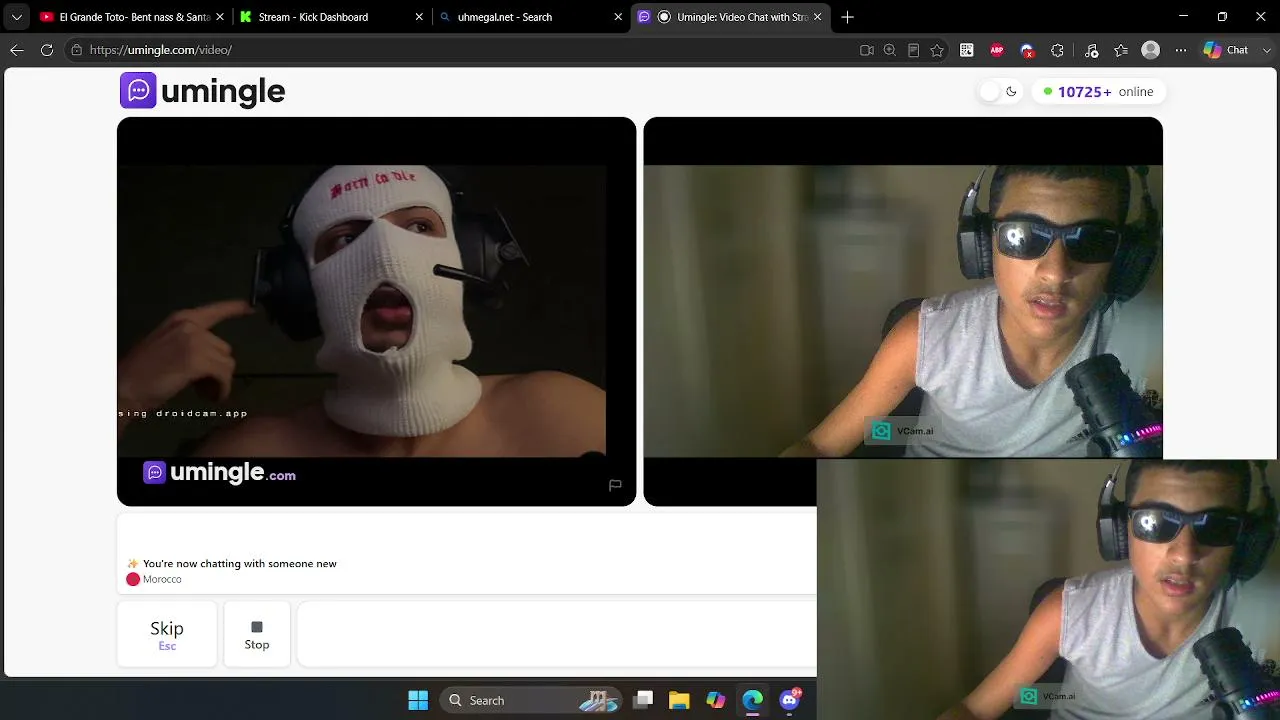Open a new browser tab
Screen dimensions: 1280x720
(x=848, y=17)
